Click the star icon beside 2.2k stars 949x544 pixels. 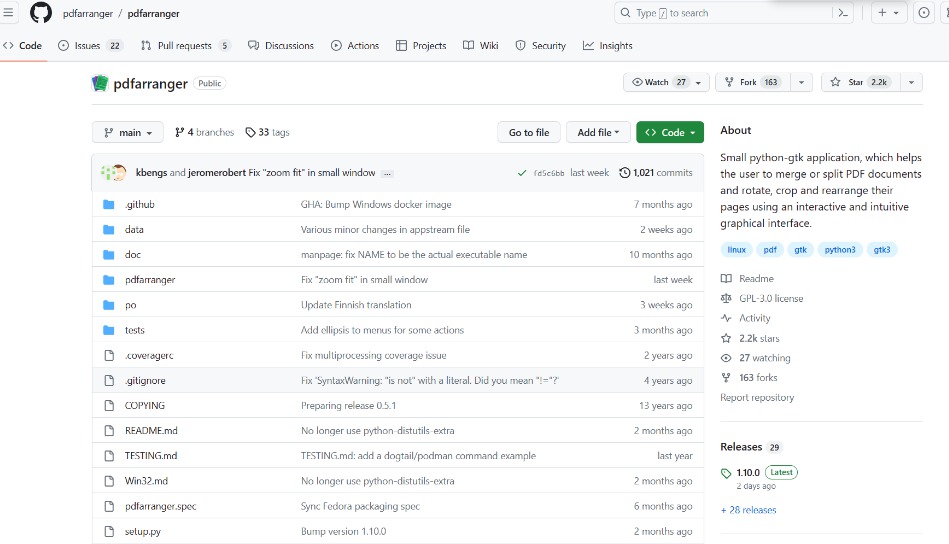pyautogui.click(x=726, y=338)
